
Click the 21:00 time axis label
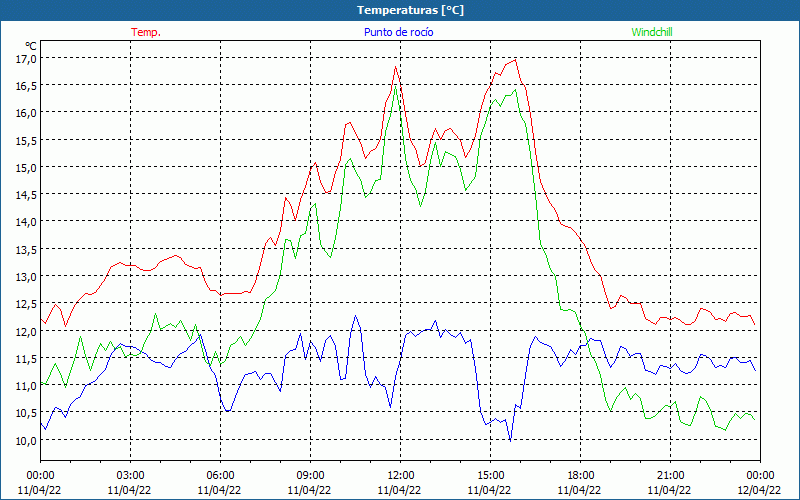point(670,476)
